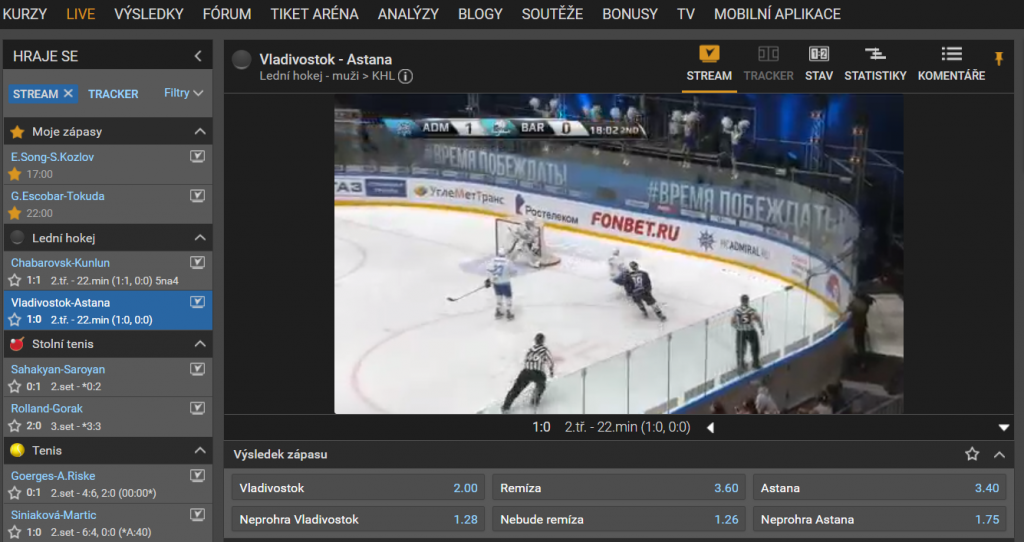The image size is (1024, 542).
Task: Open the VÝSLEDKY menu item
Action: (x=149, y=14)
